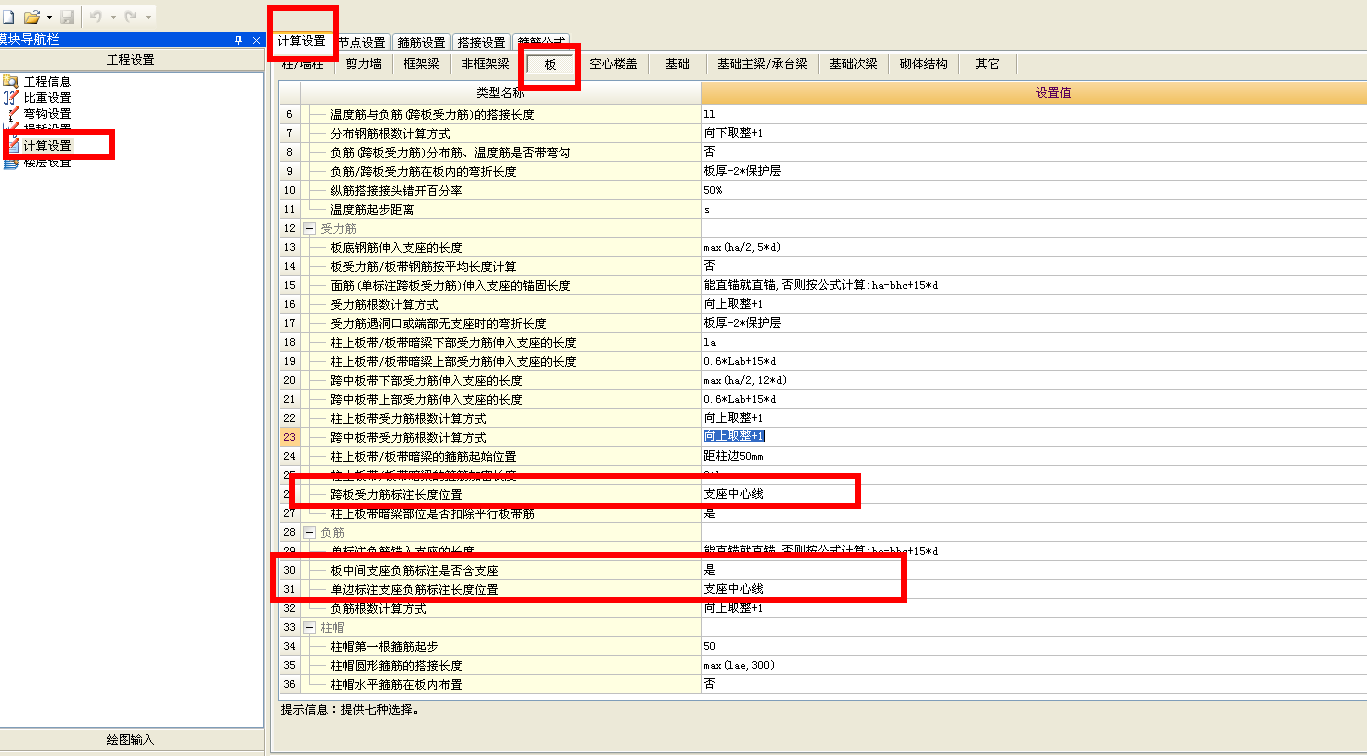Switch to the 计算设置 tab
The width and height of the screenshot is (1367, 756).
[x=301, y=42]
